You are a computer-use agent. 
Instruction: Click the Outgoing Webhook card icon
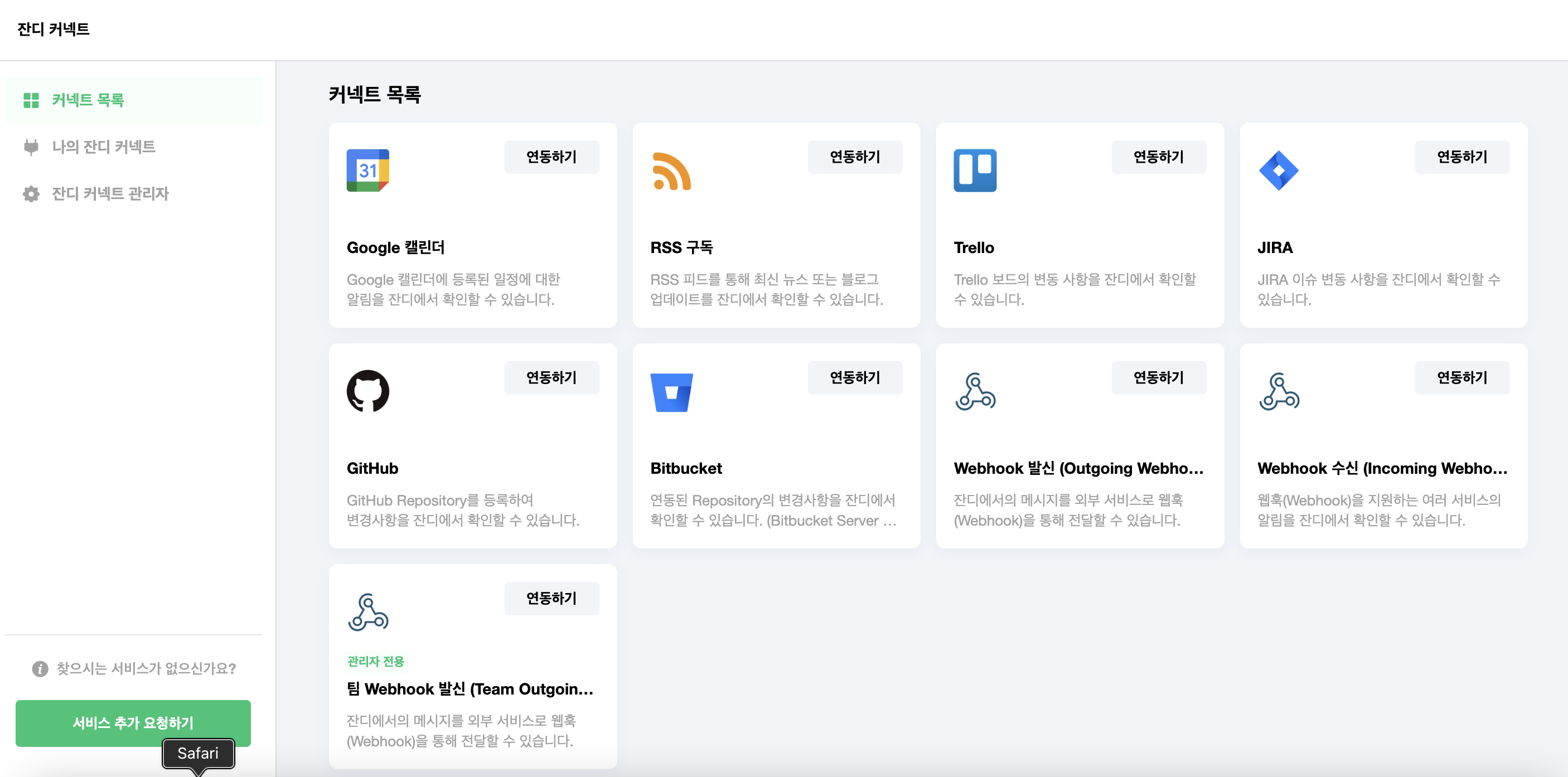click(x=975, y=391)
